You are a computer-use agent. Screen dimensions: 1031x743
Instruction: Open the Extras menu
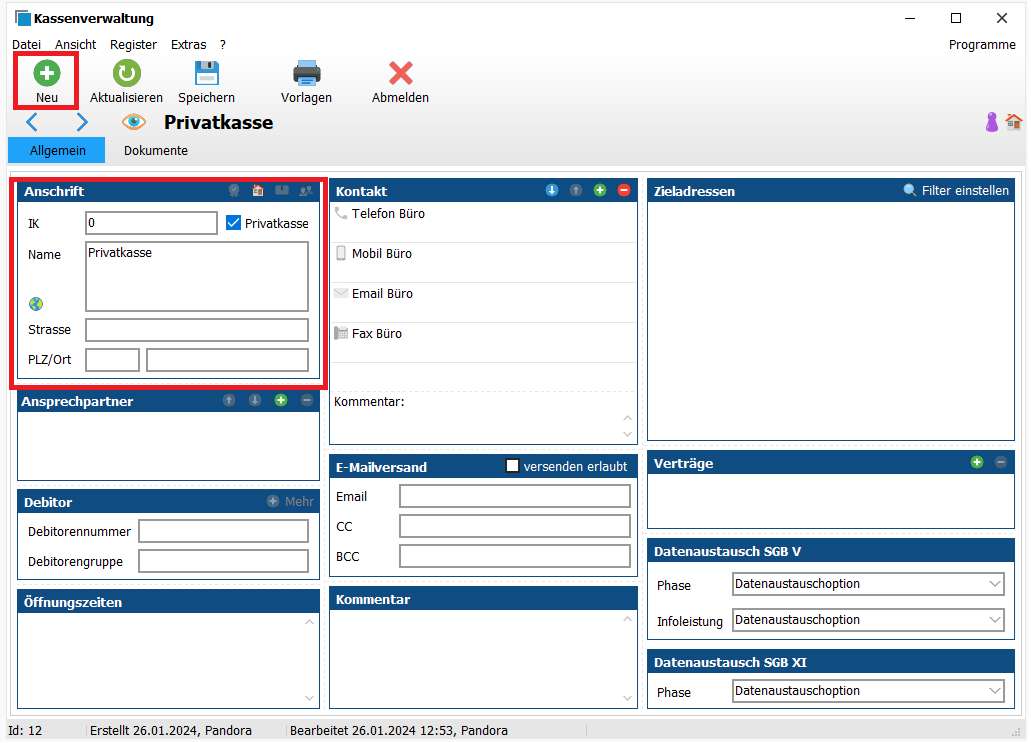tap(189, 45)
